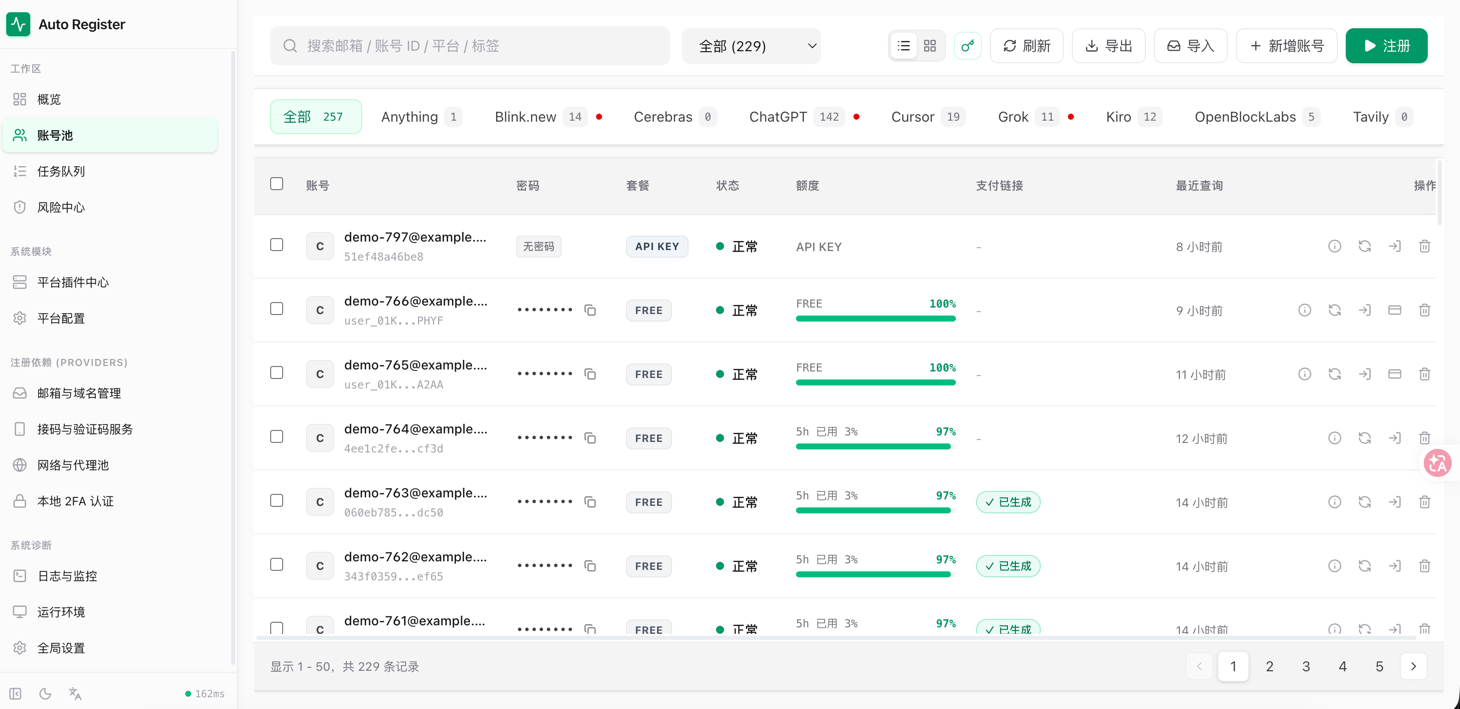The height and width of the screenshot is (709, 1460).
Task: View info for demo-765 account
Action: pos(1305,374)
